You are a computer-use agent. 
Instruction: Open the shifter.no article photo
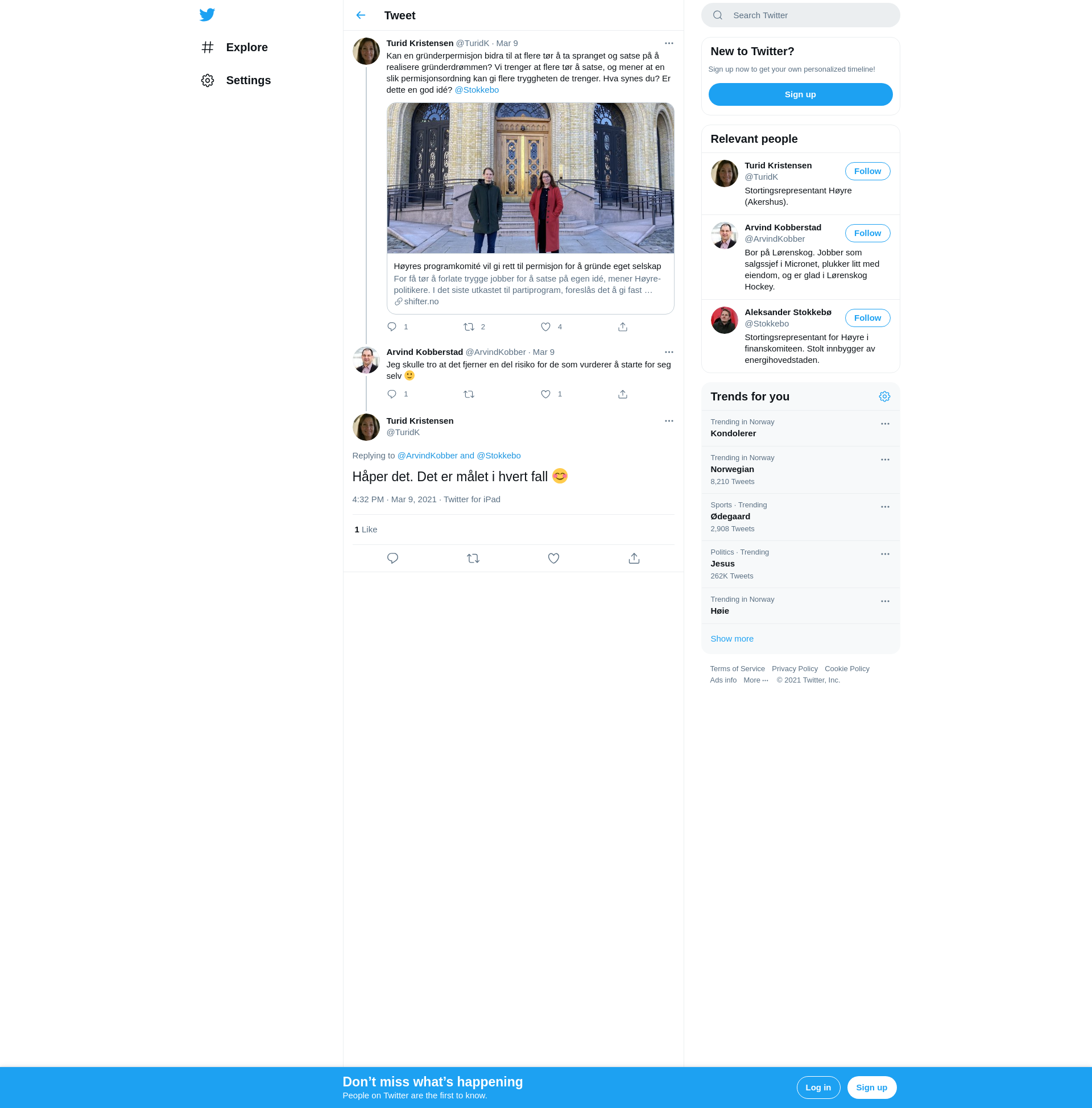pos(531,179)
